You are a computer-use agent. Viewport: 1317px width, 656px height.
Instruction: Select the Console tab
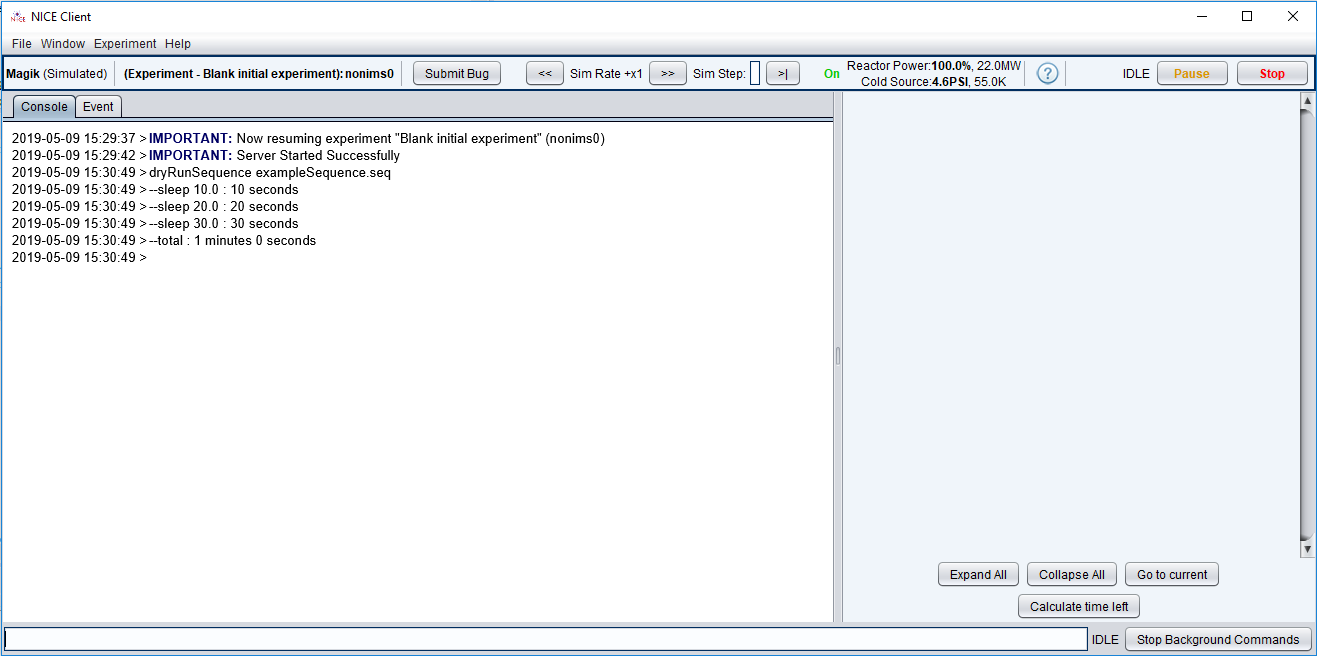[x=44, y=107]
